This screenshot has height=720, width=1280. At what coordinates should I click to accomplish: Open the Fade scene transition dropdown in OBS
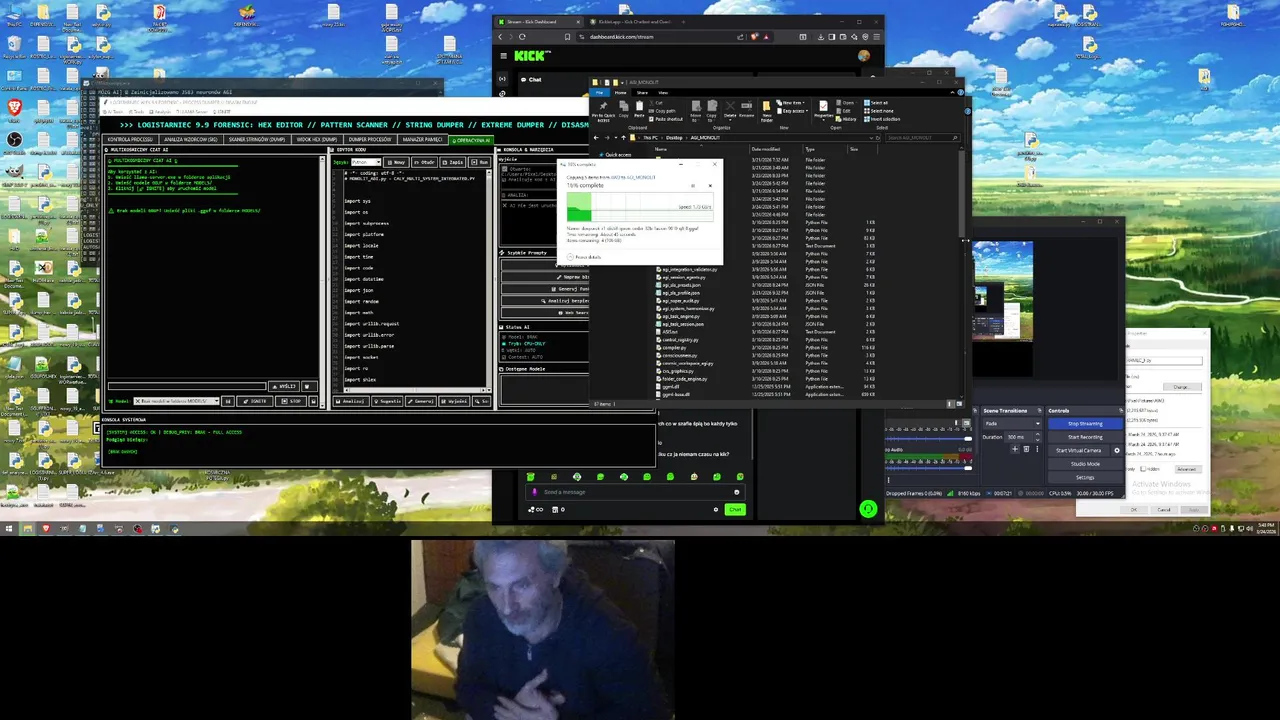pos(1013,424)
